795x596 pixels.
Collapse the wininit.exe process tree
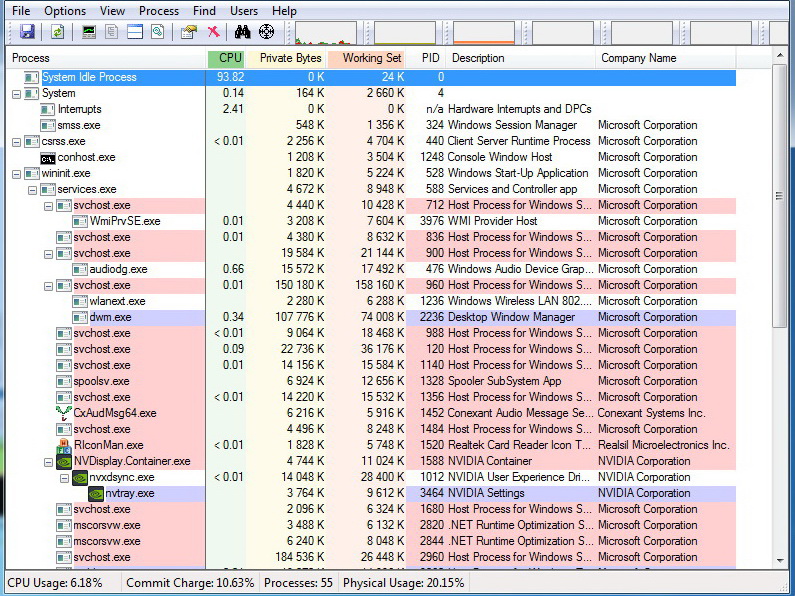17,173
